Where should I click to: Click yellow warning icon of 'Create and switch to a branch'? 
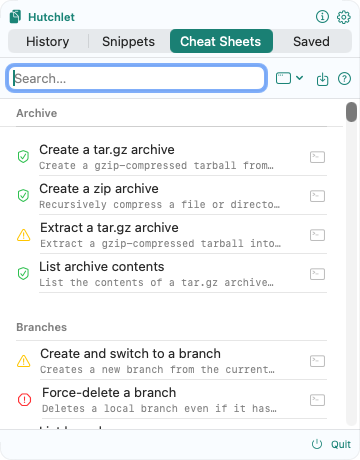tap(24, 361)
